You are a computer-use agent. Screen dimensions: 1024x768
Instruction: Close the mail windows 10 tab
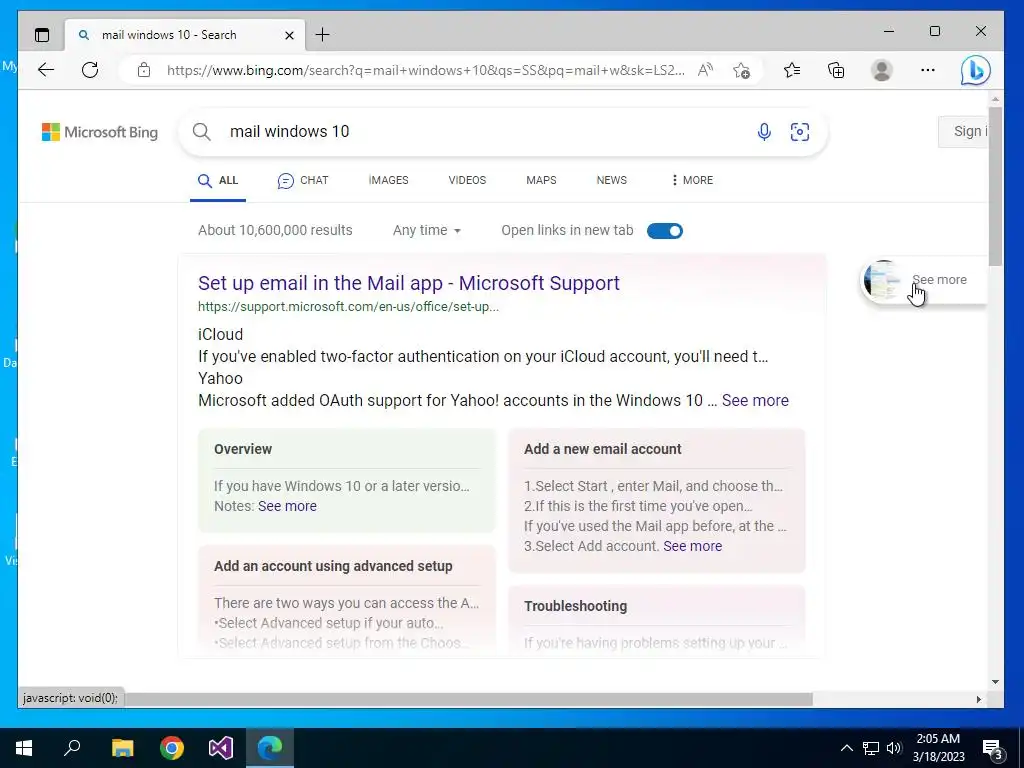tap(289, 35)
